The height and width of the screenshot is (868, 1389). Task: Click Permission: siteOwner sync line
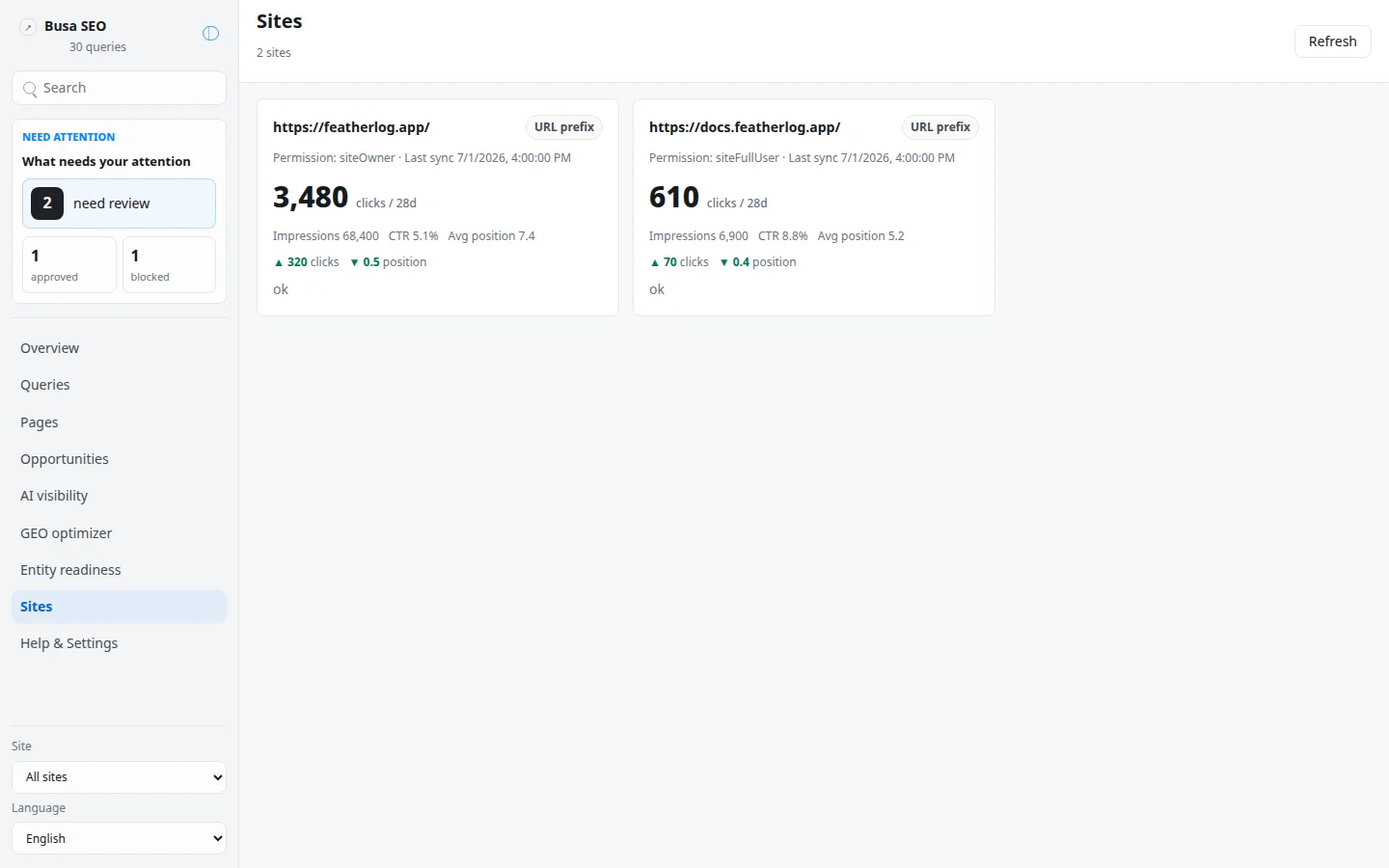coord(422,158)
